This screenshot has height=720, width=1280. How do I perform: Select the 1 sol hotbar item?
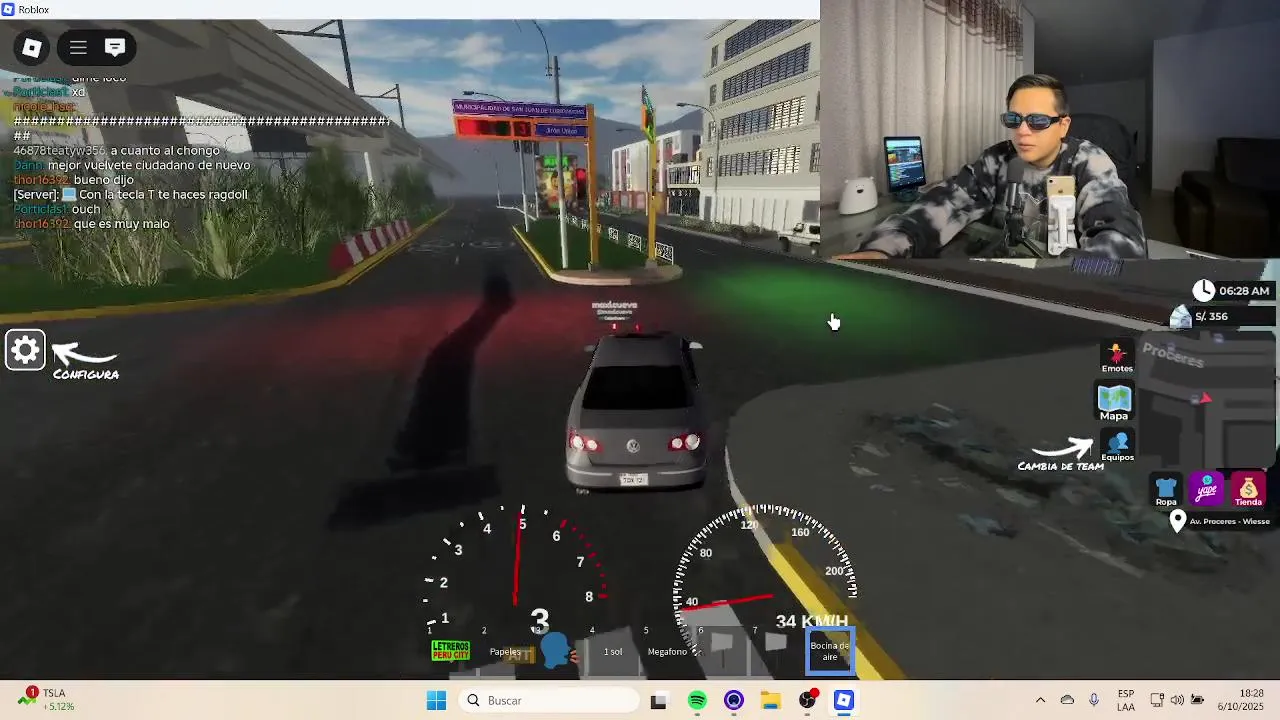613,652
